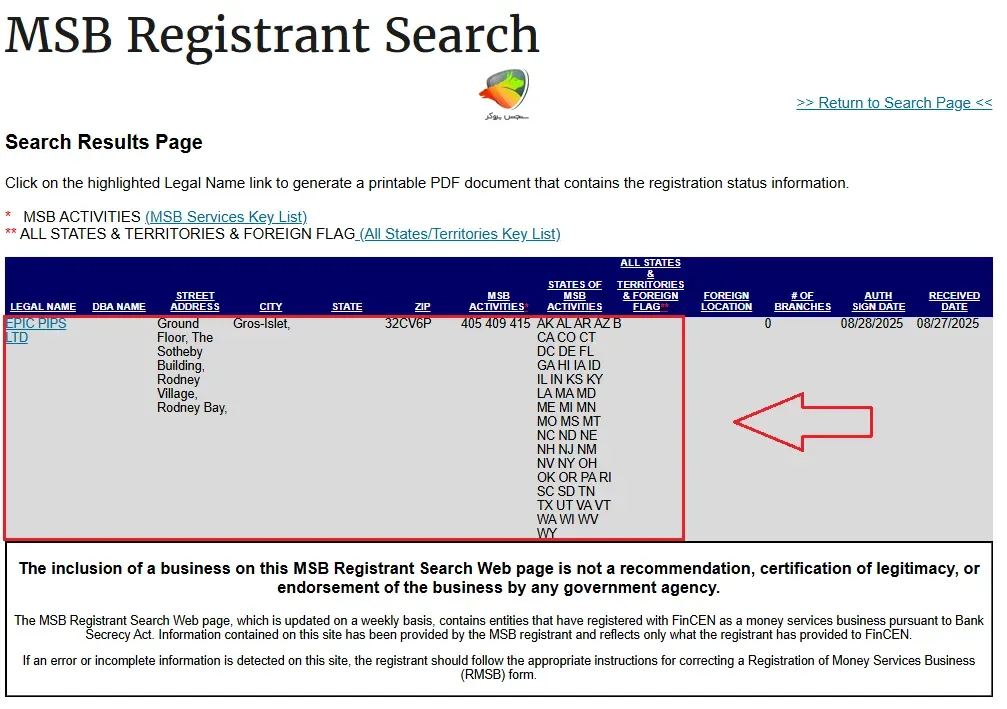Sort by FOREIGN LOCATION column header
The width and height of the screenshot is (1007, 709).
pos(726,301)
